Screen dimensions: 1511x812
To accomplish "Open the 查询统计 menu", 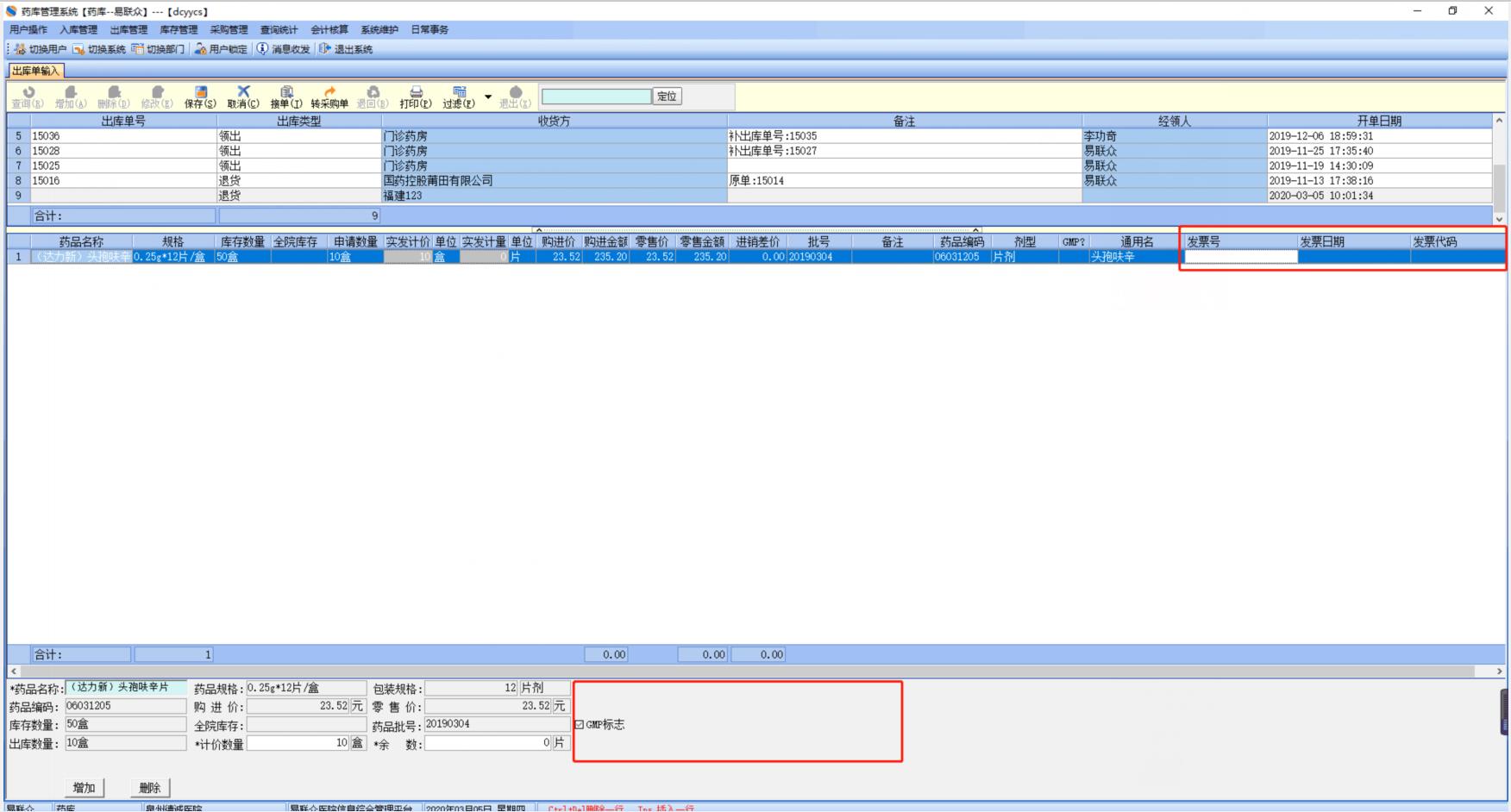I will [279, 29].
